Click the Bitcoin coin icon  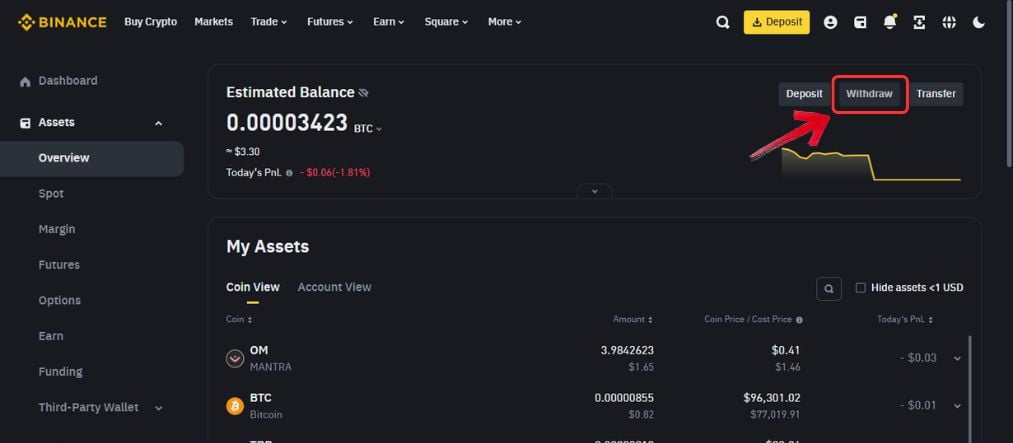tap(235, 406)
